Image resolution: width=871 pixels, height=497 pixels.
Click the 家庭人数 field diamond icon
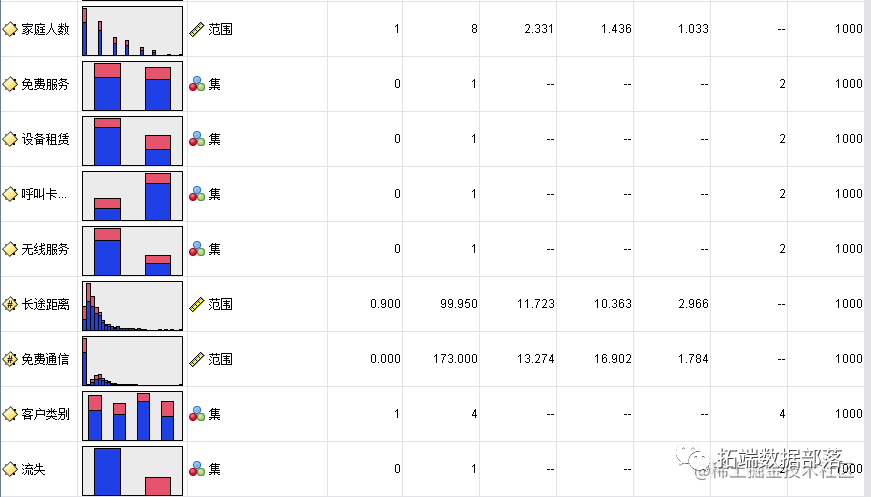(10, 29)
